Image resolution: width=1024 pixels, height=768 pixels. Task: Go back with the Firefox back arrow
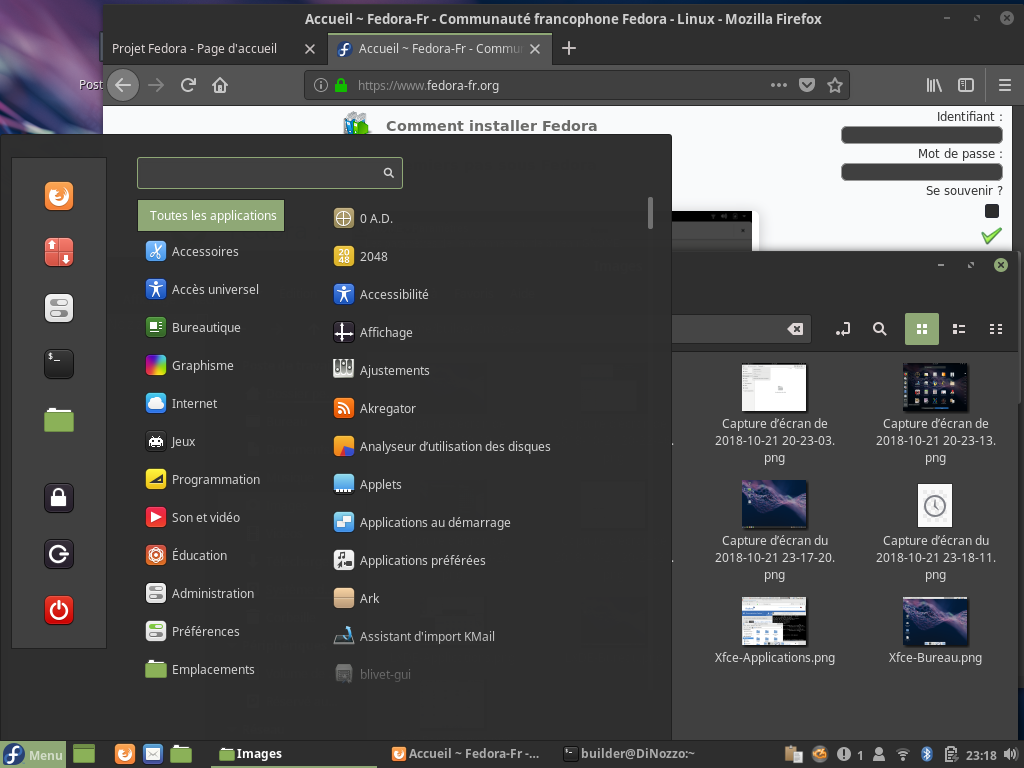click(123, 85)
